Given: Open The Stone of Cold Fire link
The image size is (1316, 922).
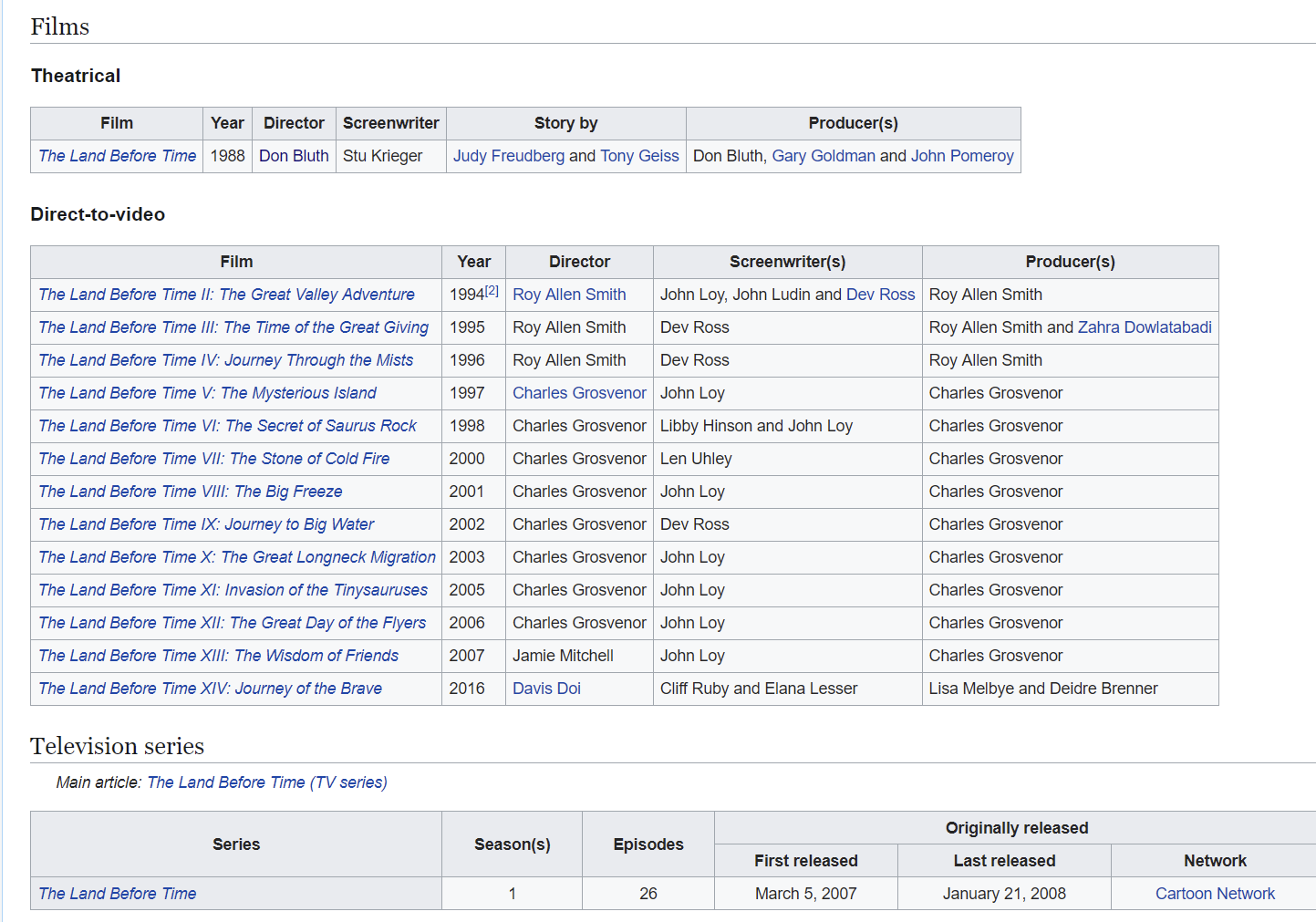Looking at the screenshot, I should [213, 459].
